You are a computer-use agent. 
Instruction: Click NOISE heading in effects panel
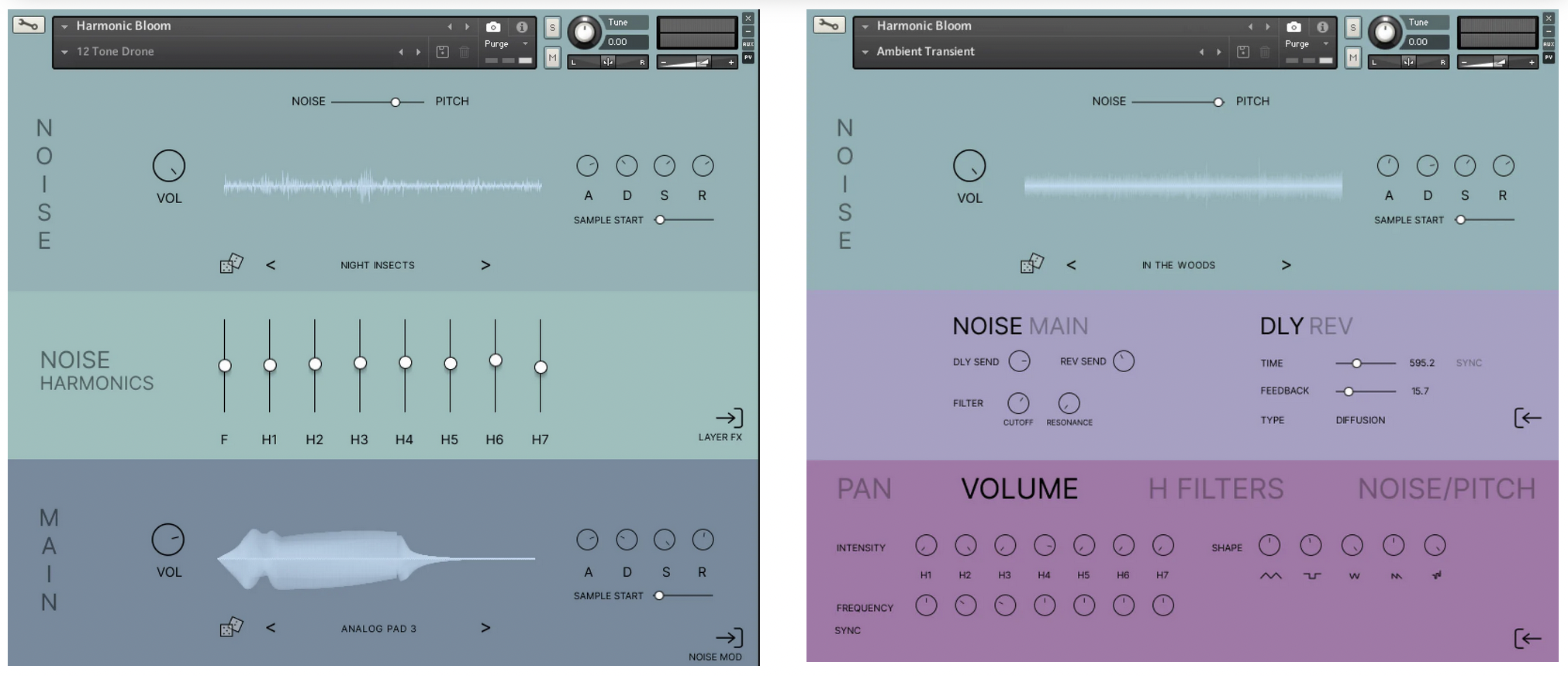click(x=987, y=326)
